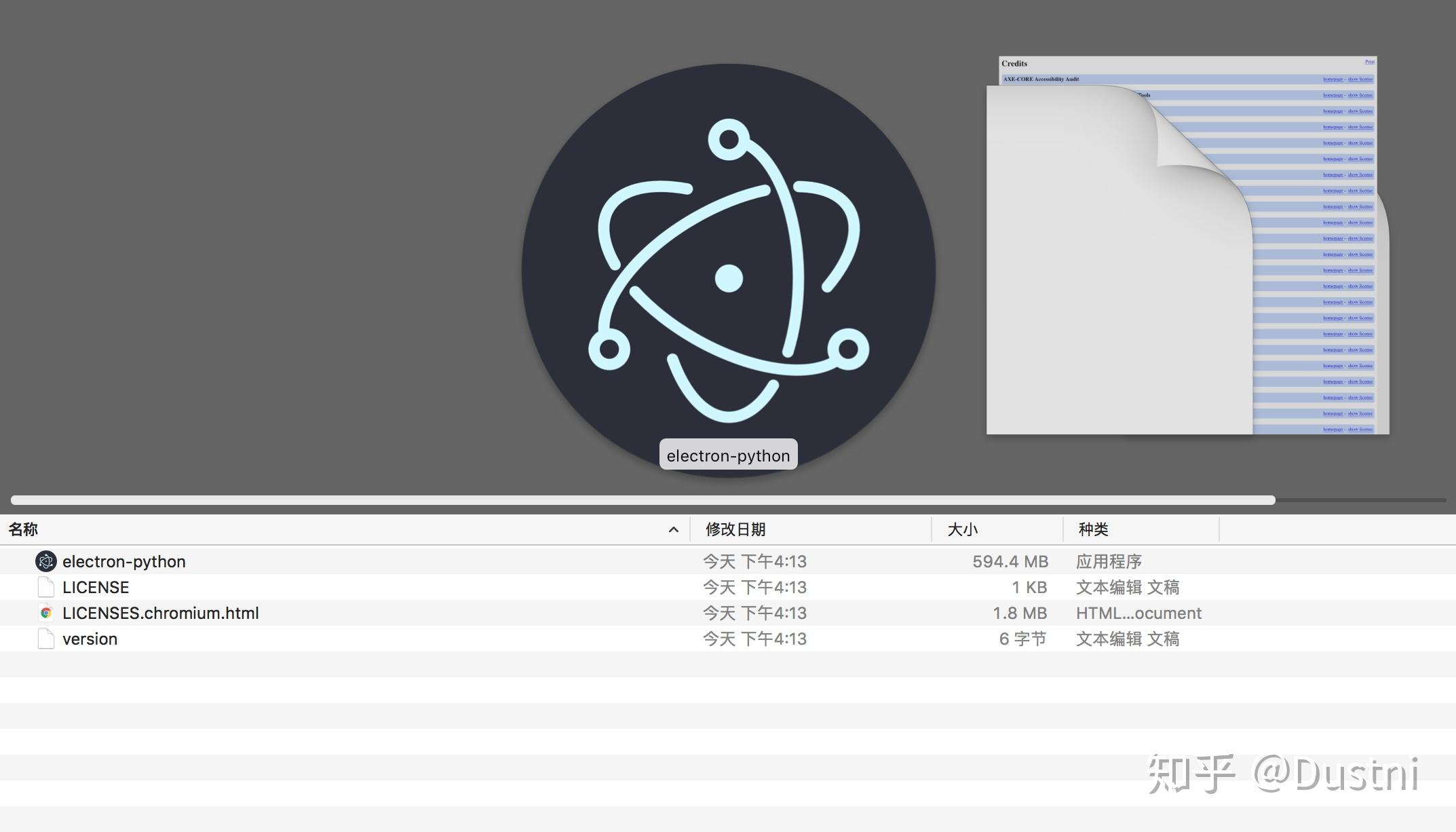Sort files by the 修改日期 column
Viewport: 1456px width, 832px height.
pos(735,529)
